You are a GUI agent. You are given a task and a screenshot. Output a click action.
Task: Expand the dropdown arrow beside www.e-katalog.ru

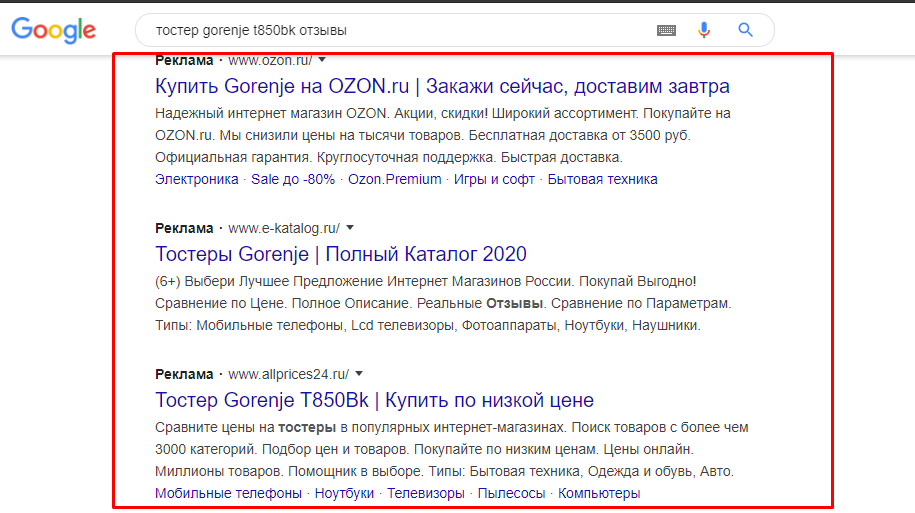point(350,228)
